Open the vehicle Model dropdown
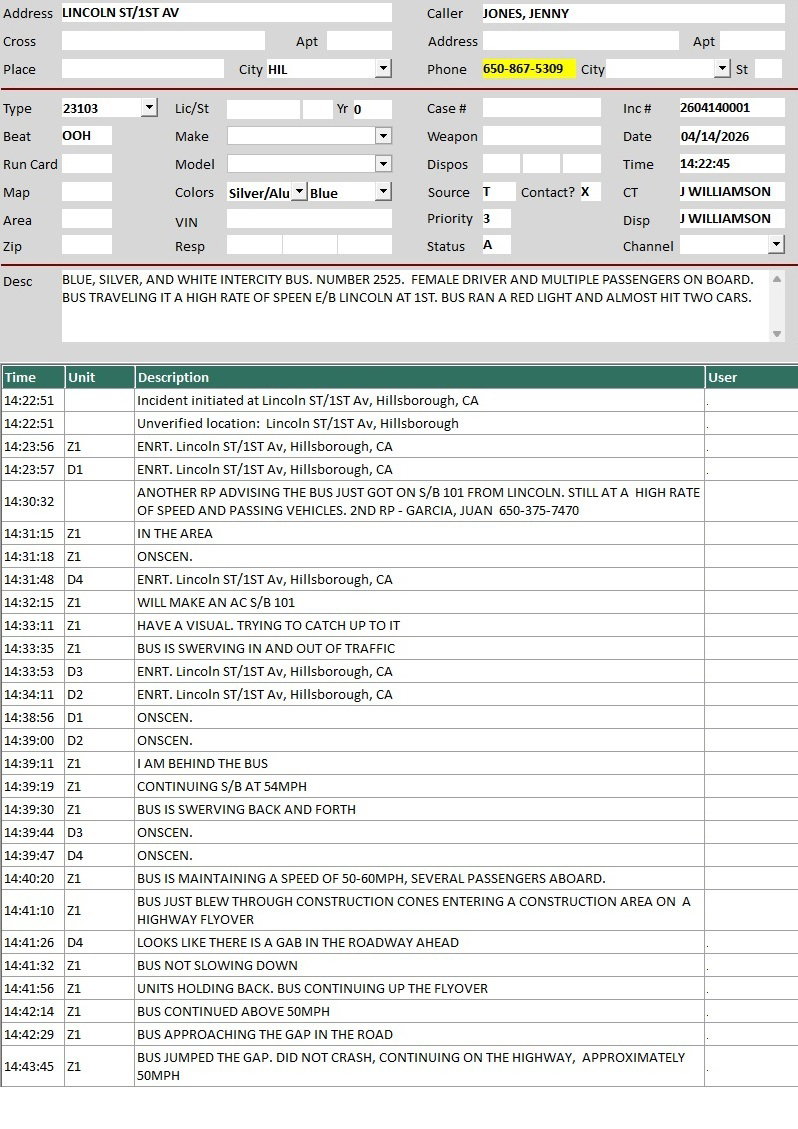Viewport: 798px width, 1129px height. (383, 164)
